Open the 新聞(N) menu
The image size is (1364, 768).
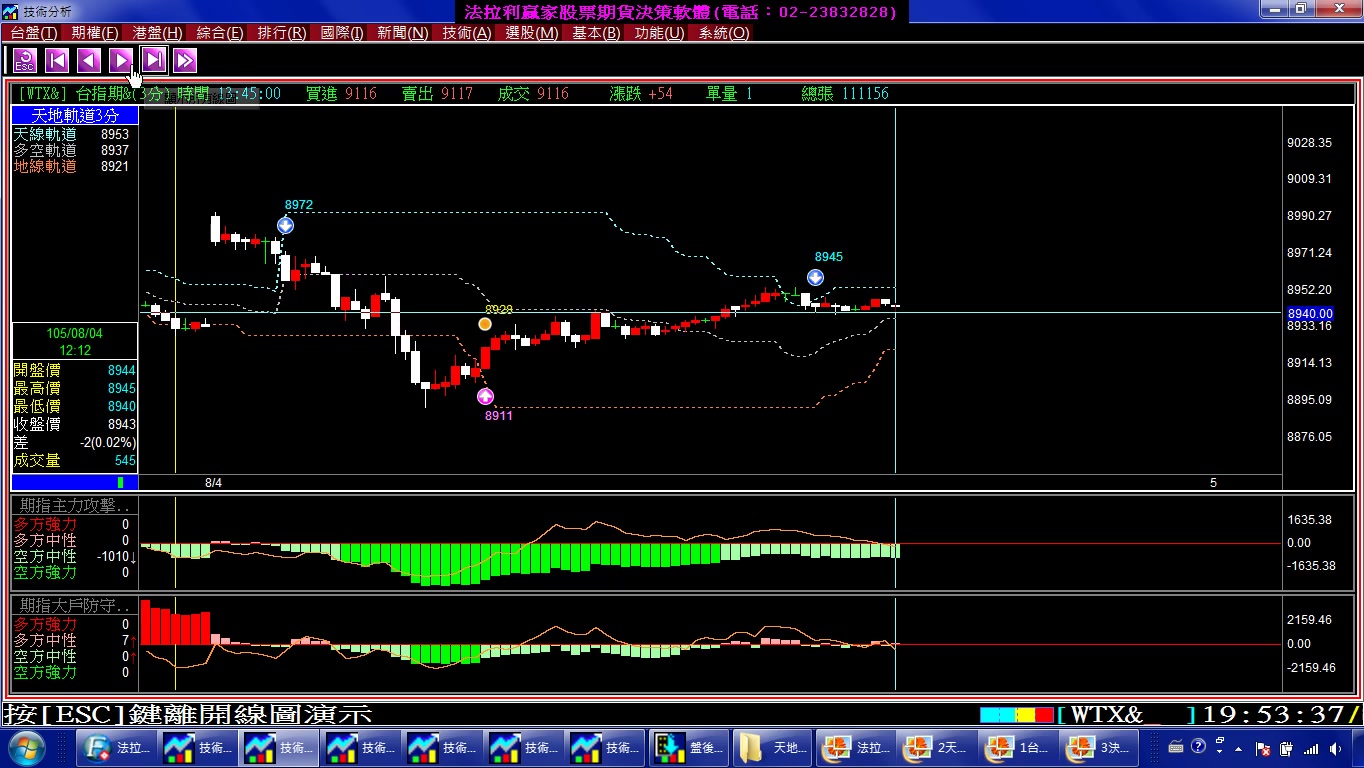[402, 33]
